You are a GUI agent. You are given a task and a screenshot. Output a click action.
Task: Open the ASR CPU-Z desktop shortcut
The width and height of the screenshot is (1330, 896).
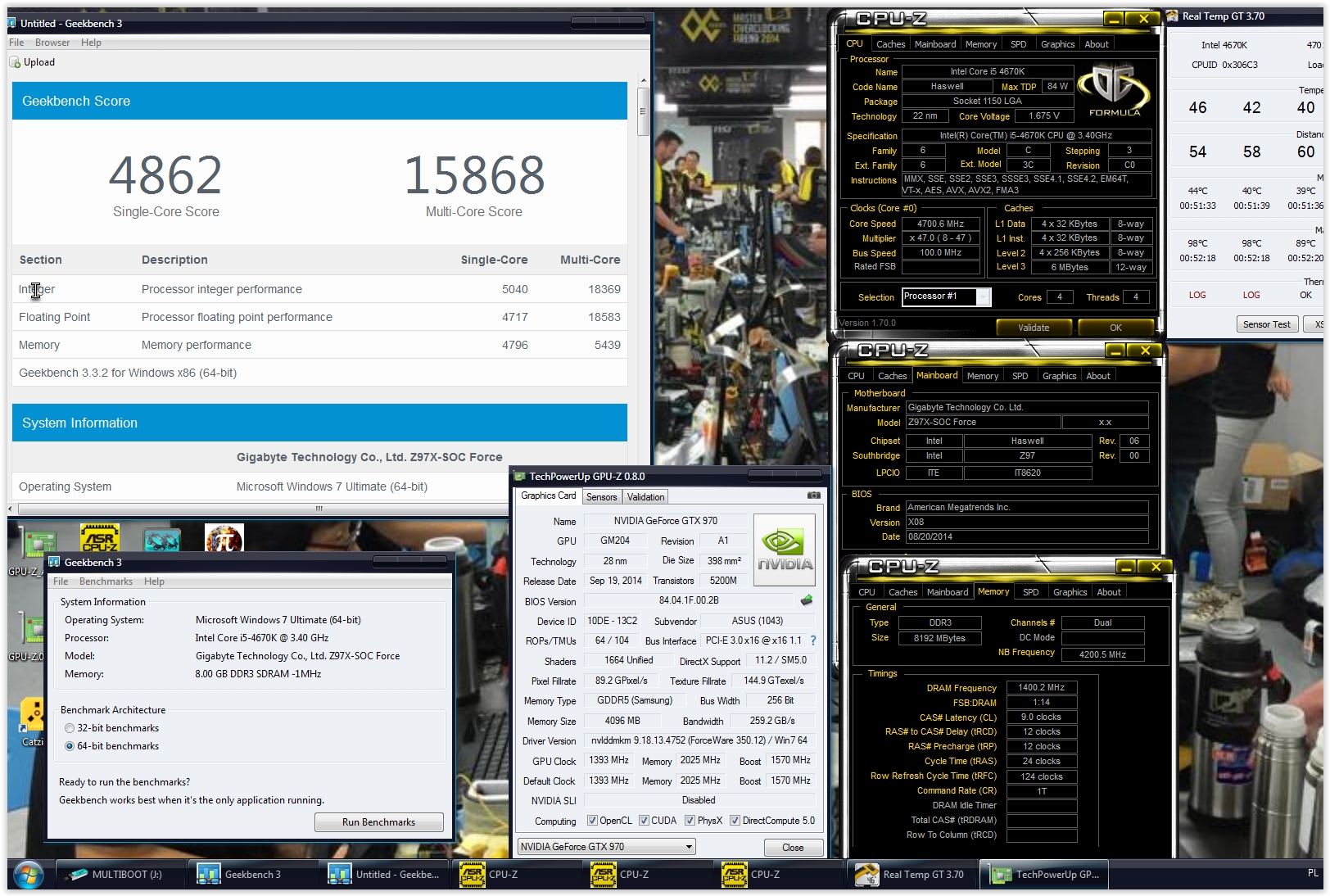click(x=100, y=537)
